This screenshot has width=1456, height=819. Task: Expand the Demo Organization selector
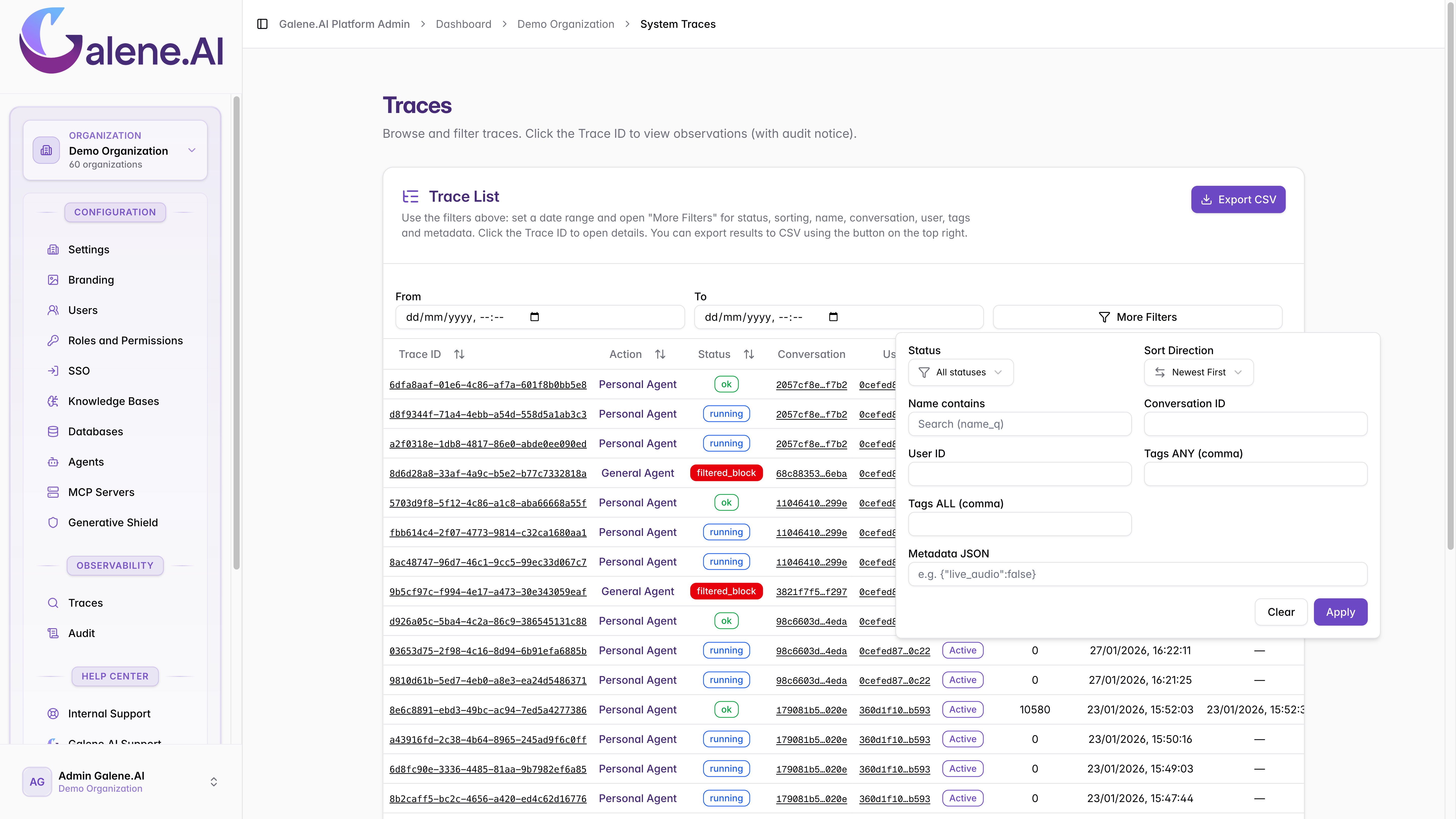point(115,150)
